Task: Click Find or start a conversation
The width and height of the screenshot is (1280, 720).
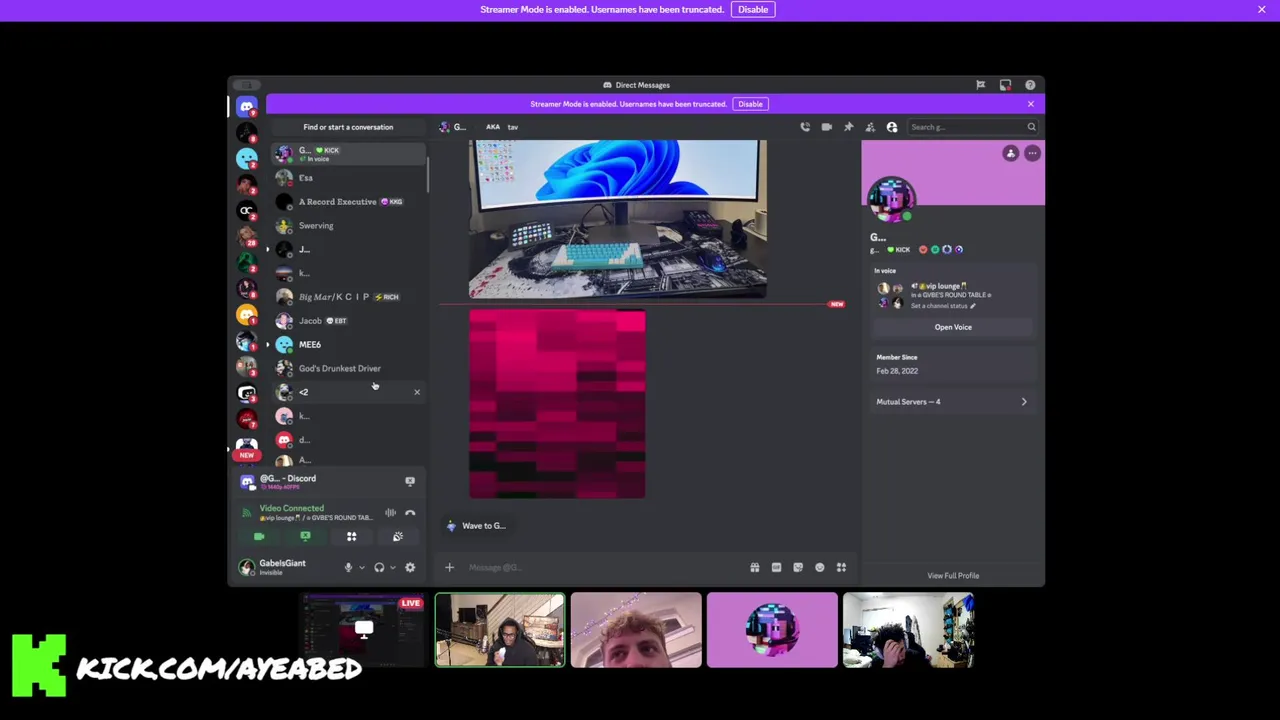Action: pyautogui.click(x=348, y=127)
